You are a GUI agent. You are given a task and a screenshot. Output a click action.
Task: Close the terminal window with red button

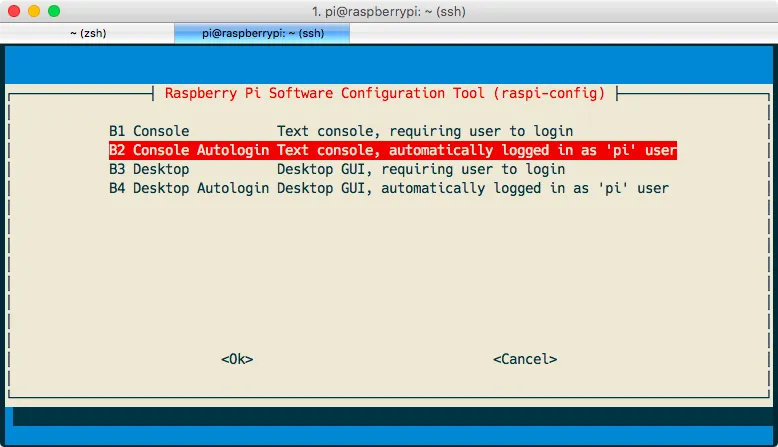point(14,11)
